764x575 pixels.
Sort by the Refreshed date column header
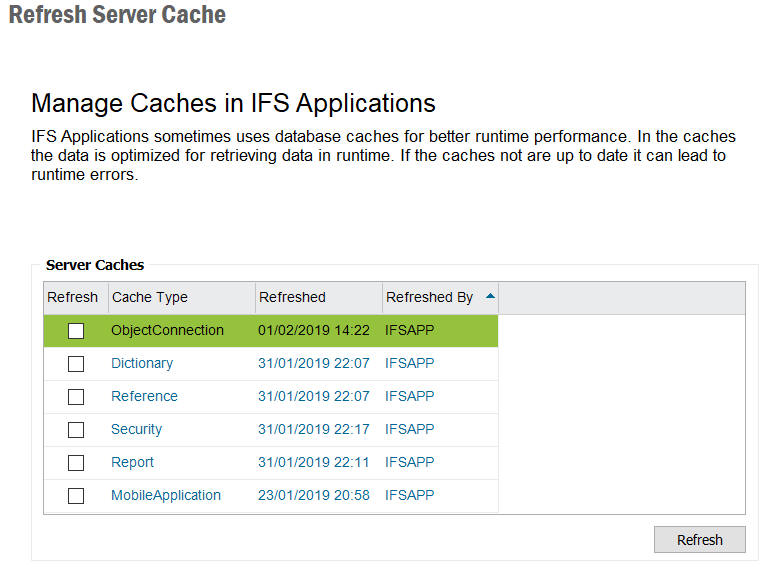click(292, 297)
